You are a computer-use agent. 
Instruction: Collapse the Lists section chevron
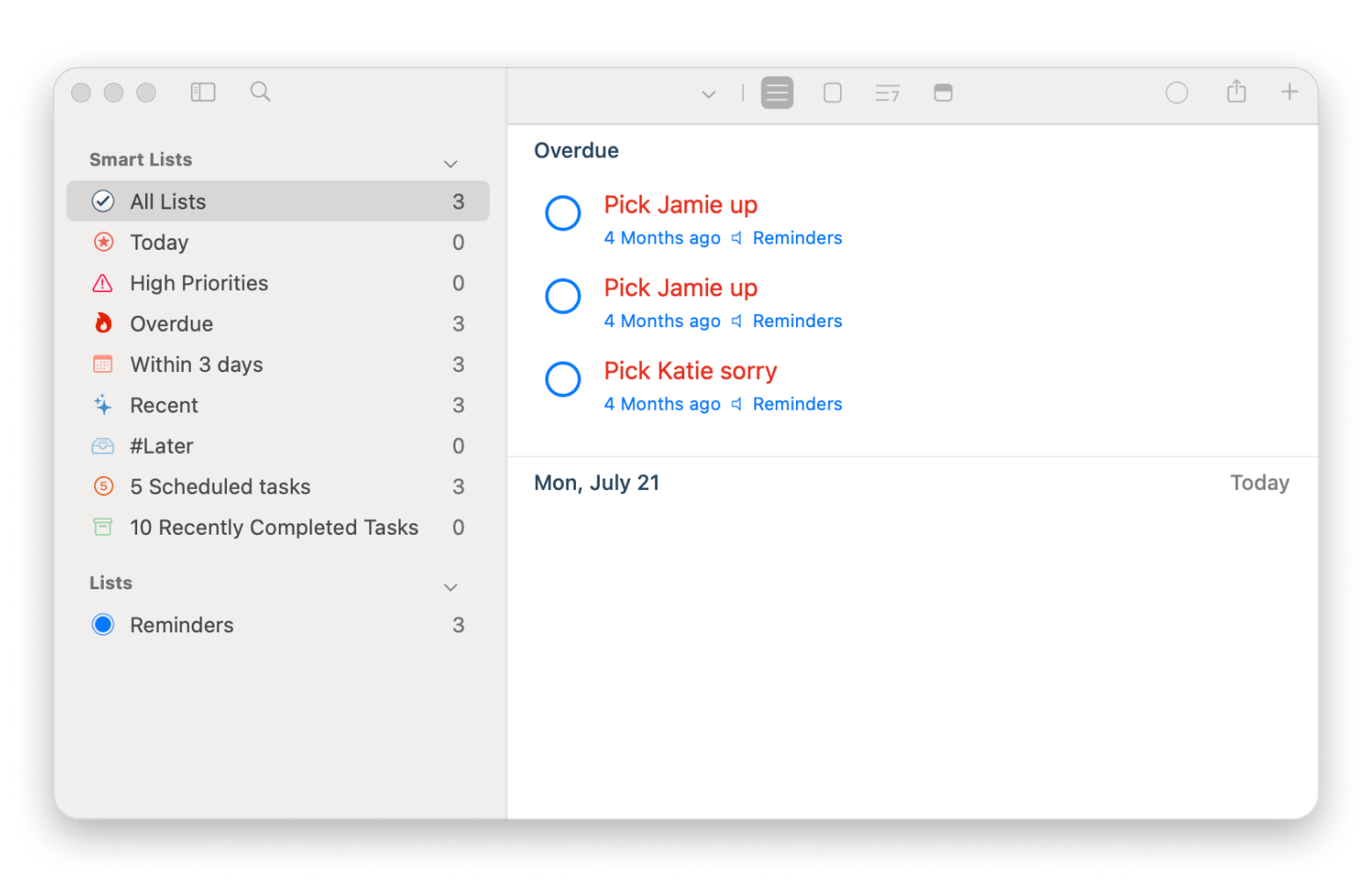450,587
